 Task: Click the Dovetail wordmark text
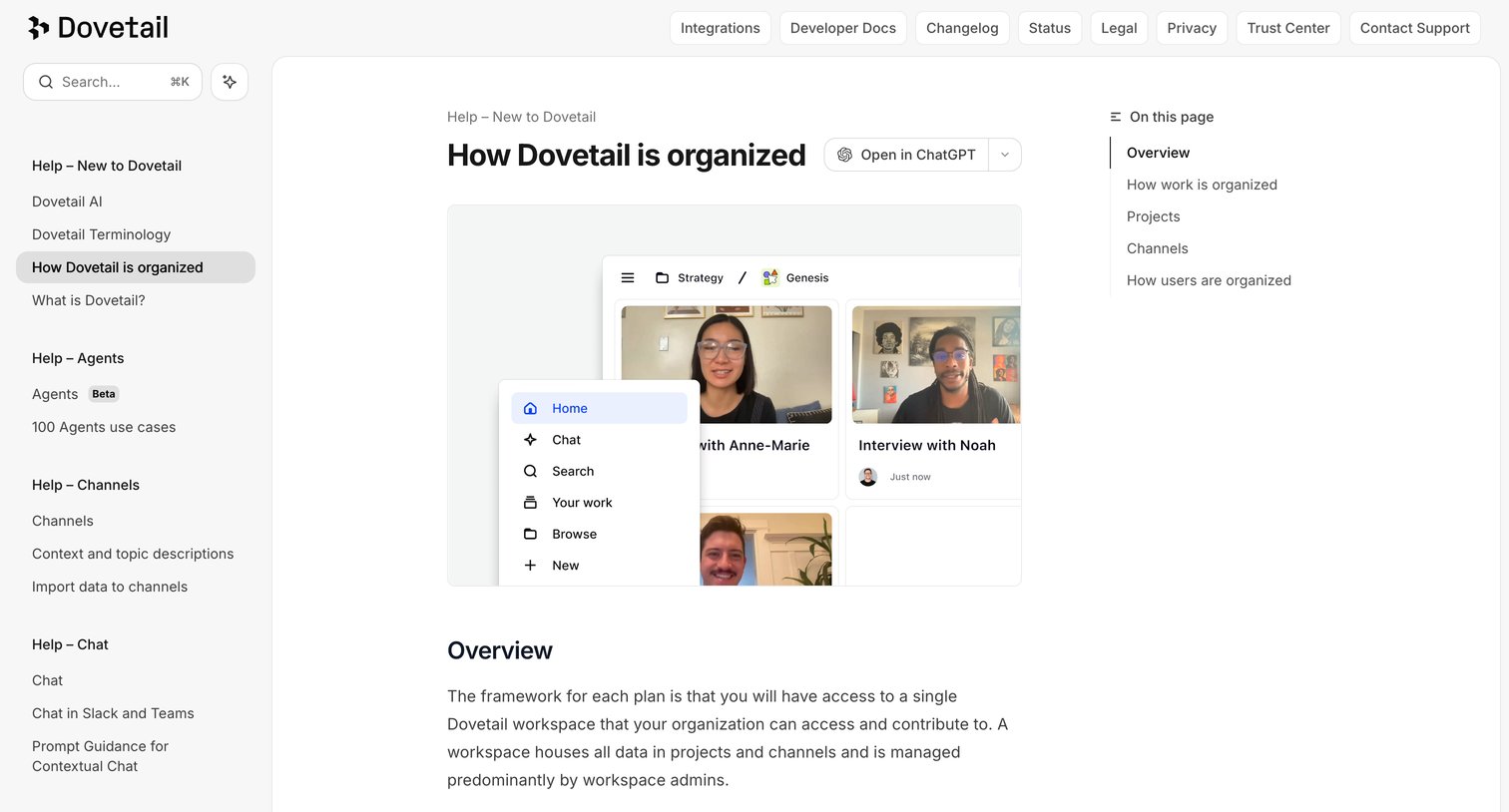click(113, 28)
